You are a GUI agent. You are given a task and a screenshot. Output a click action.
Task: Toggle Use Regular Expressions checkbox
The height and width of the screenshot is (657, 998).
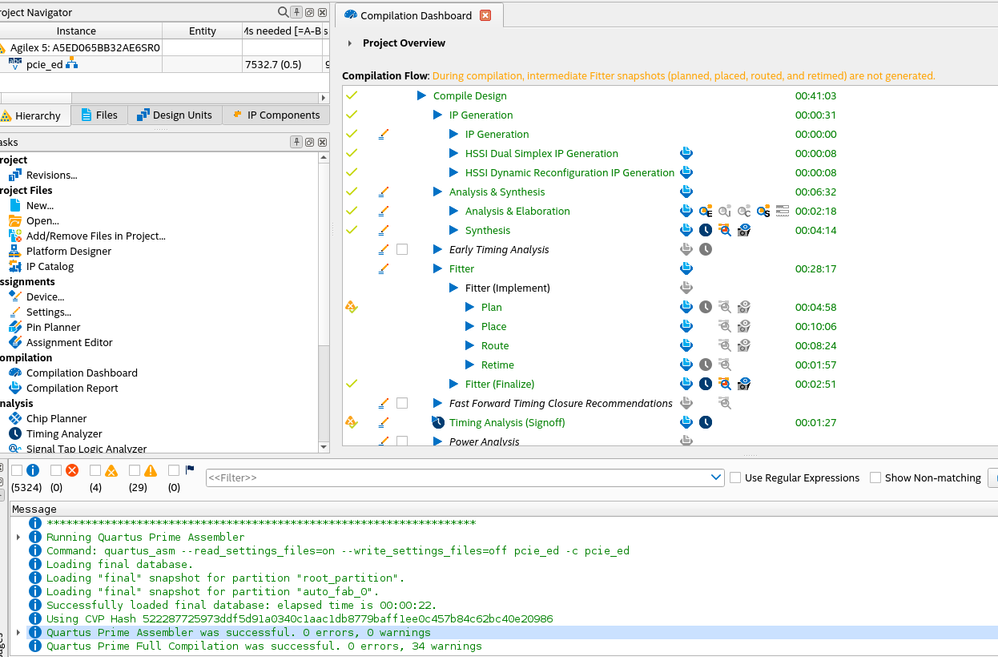pos(736,478)
